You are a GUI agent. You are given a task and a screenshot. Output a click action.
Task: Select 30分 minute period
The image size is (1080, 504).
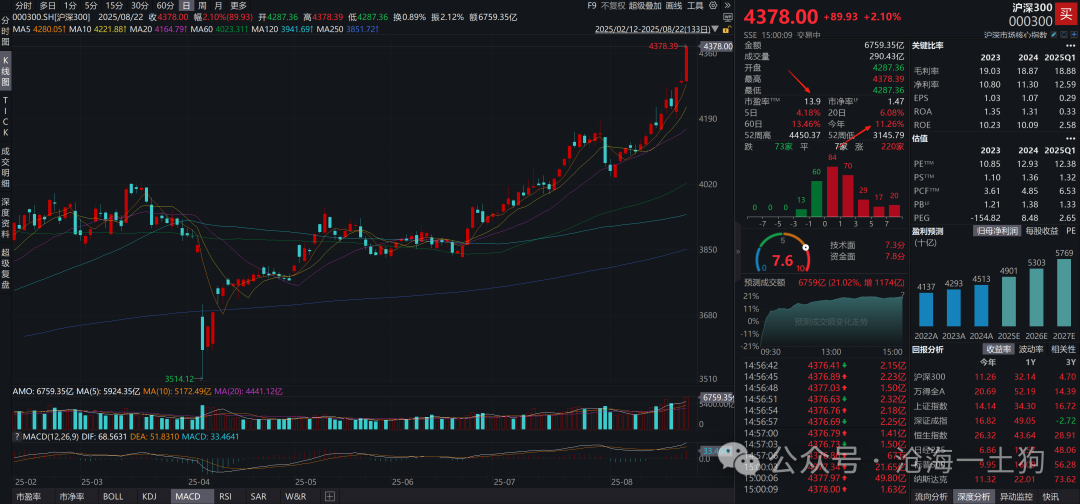click(x=140, y=5)
